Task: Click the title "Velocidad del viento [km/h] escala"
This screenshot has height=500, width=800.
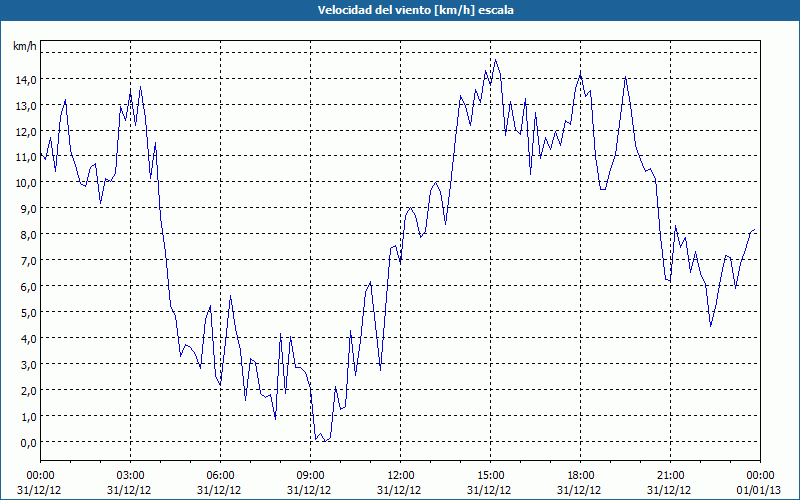Action: [x=415, y=10]
